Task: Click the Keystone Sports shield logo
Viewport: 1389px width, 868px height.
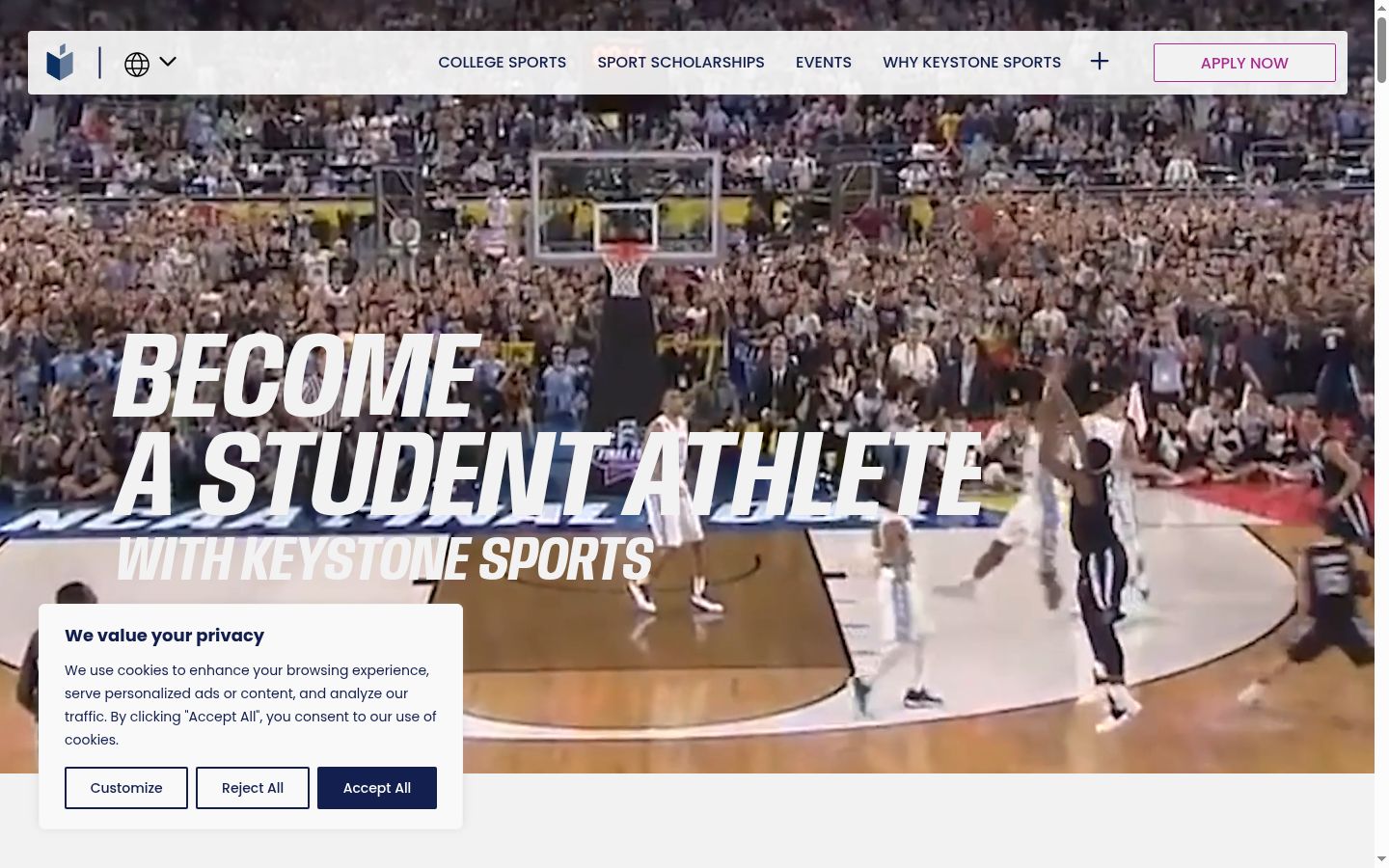Action: click(60, 63)
